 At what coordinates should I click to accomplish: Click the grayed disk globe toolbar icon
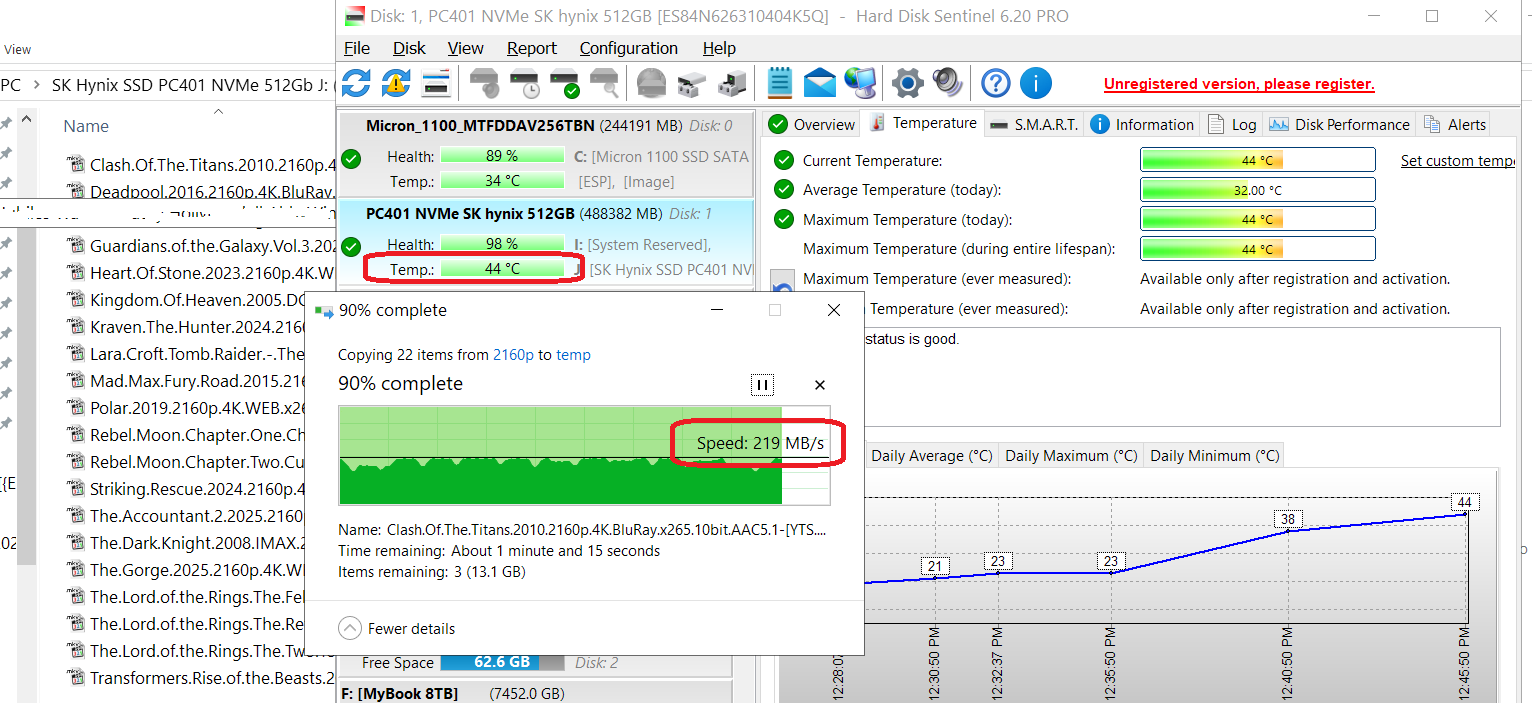[651, 83]
